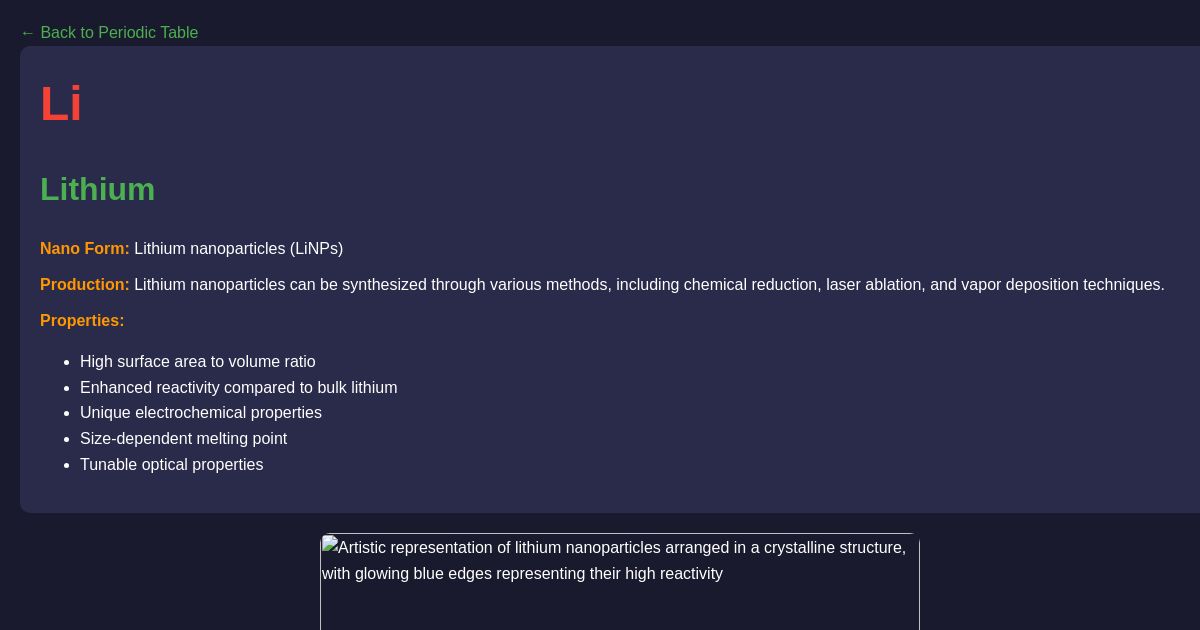
Task: Click the bullet dot before Tunable optical properties
Action: pyautogui.click(x=66, y=465)
